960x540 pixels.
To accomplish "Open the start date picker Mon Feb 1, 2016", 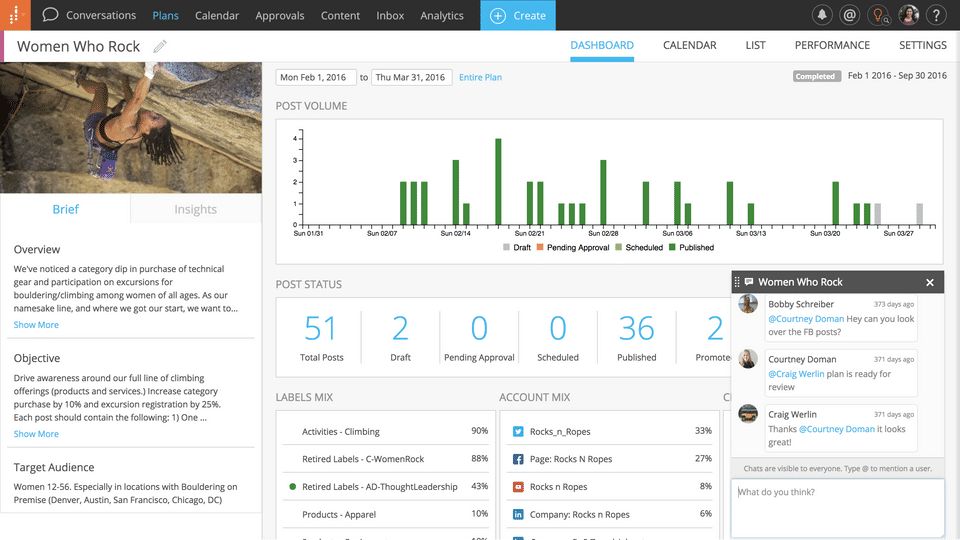I will pos(316,77).
